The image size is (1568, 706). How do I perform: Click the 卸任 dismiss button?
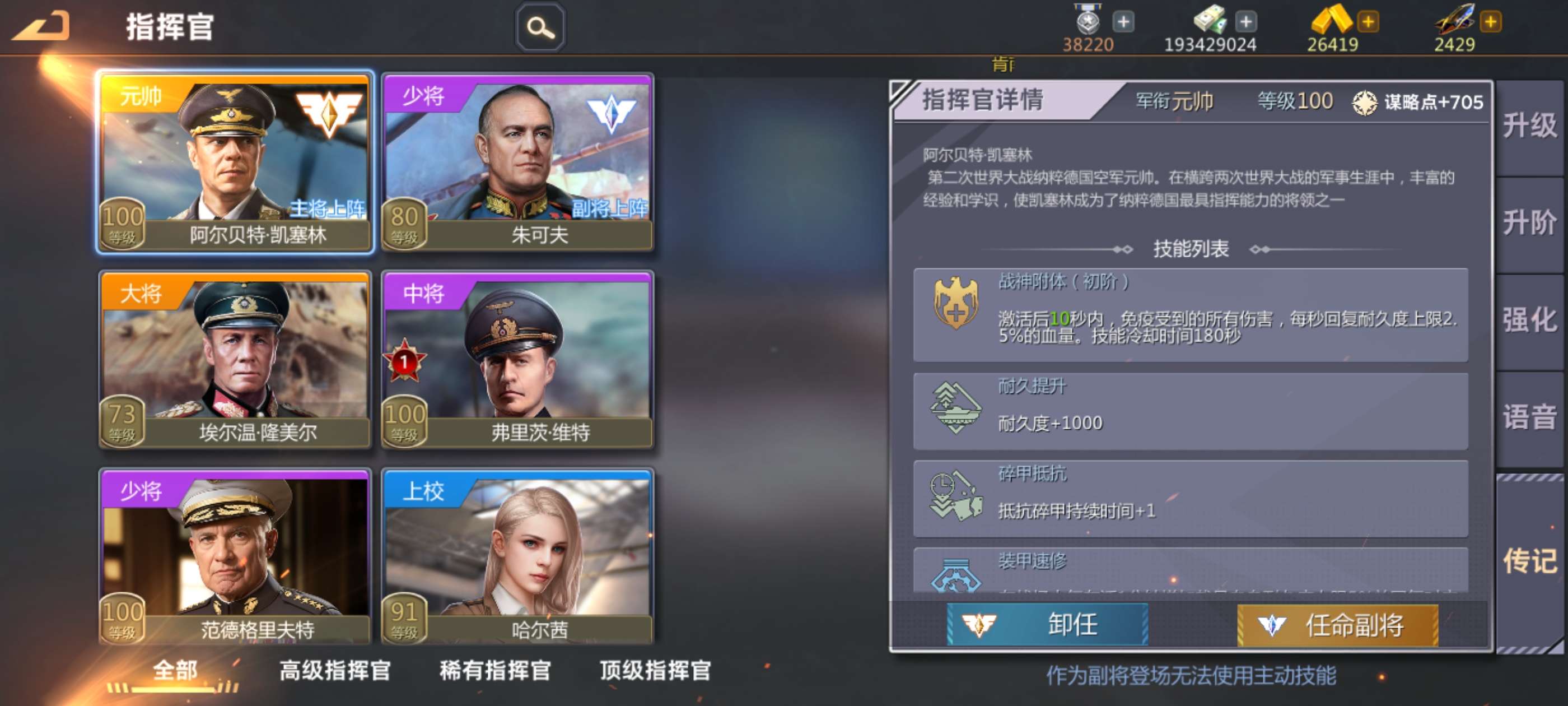tap(1047, 624)
